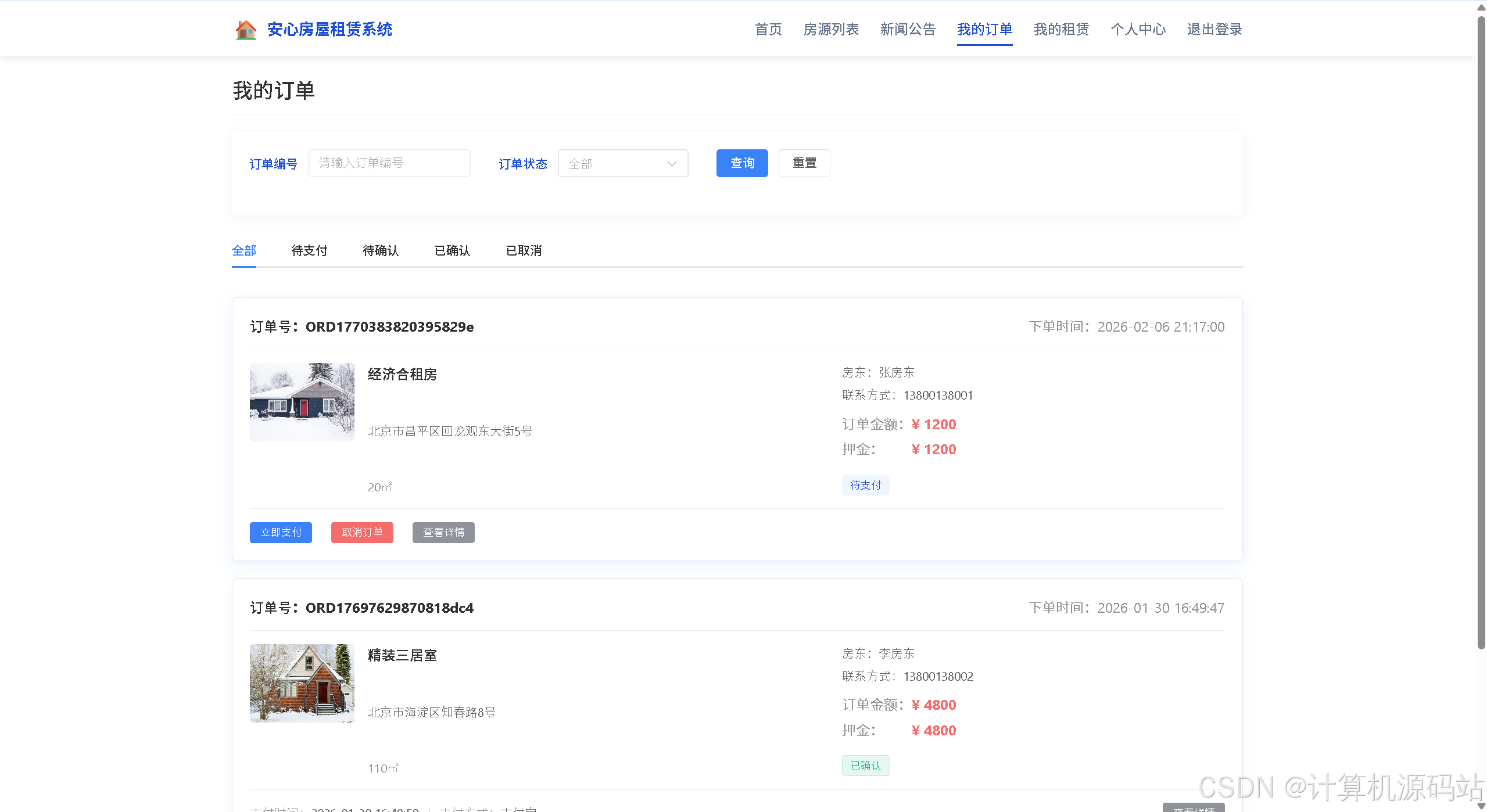The width and height of the screenshot is (1487, 812).
Task: Open 个人中心 from top navigation
Action: pos(1138,30)
